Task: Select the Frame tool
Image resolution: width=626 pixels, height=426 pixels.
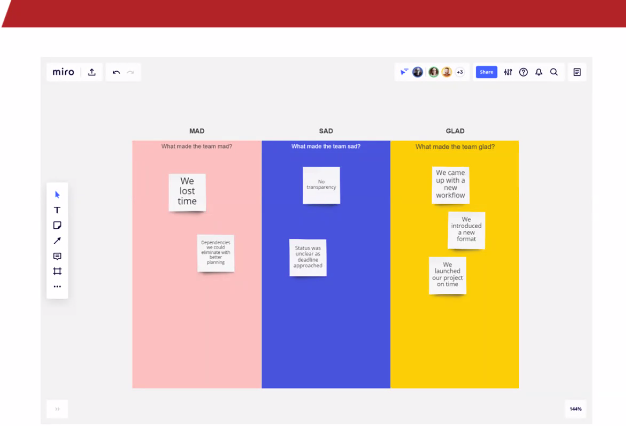Action: pos(57,271)
